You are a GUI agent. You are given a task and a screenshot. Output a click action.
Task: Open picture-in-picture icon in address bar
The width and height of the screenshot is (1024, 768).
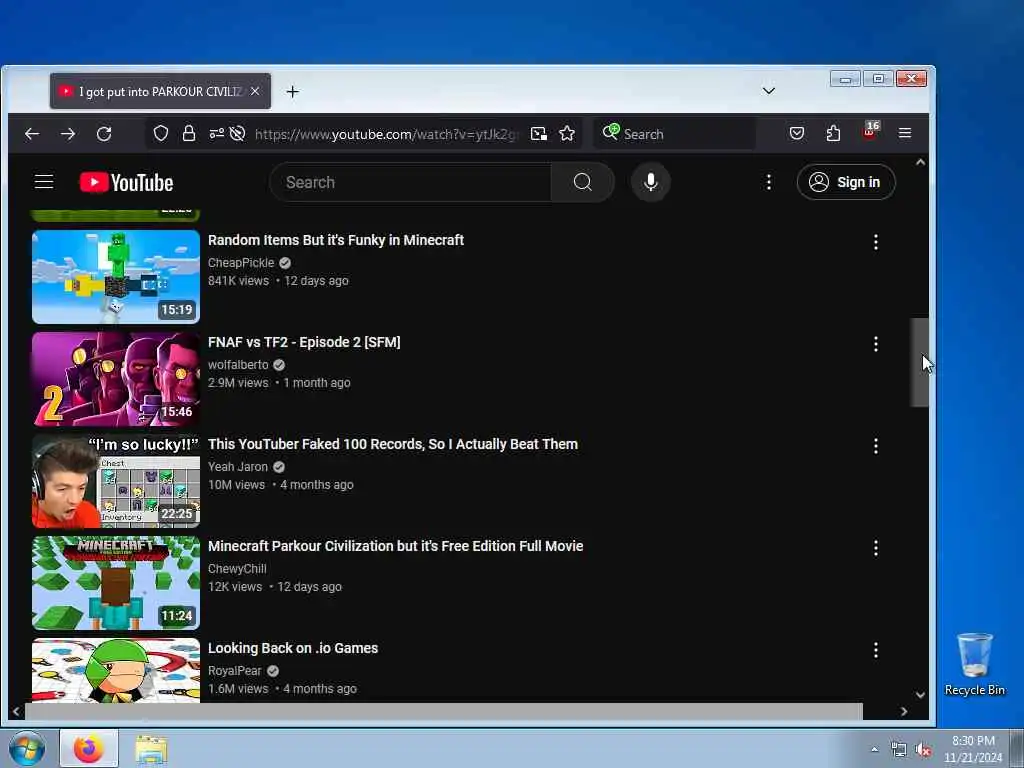point(539,134)
